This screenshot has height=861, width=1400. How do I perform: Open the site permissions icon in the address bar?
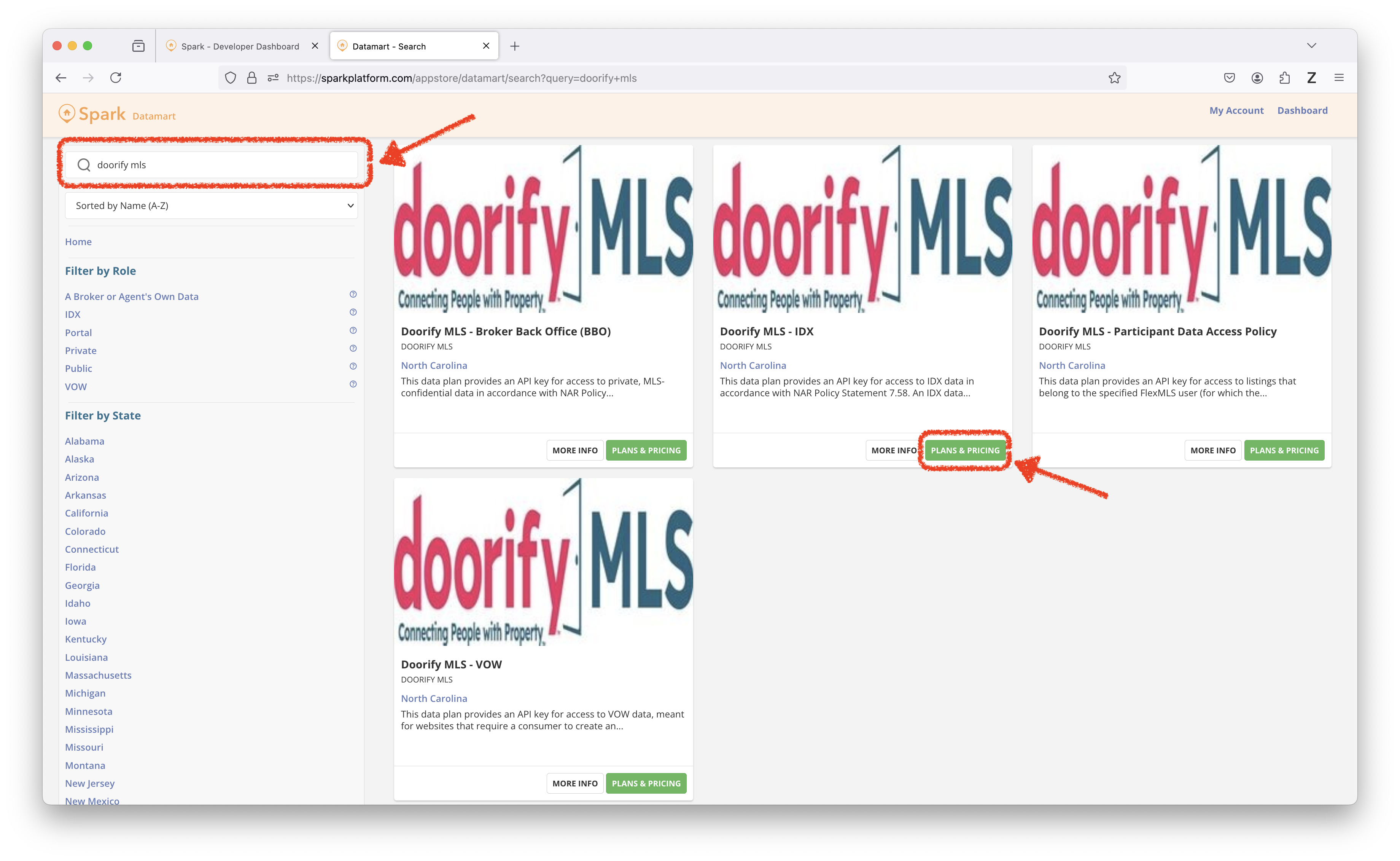[x=273, y=78]
